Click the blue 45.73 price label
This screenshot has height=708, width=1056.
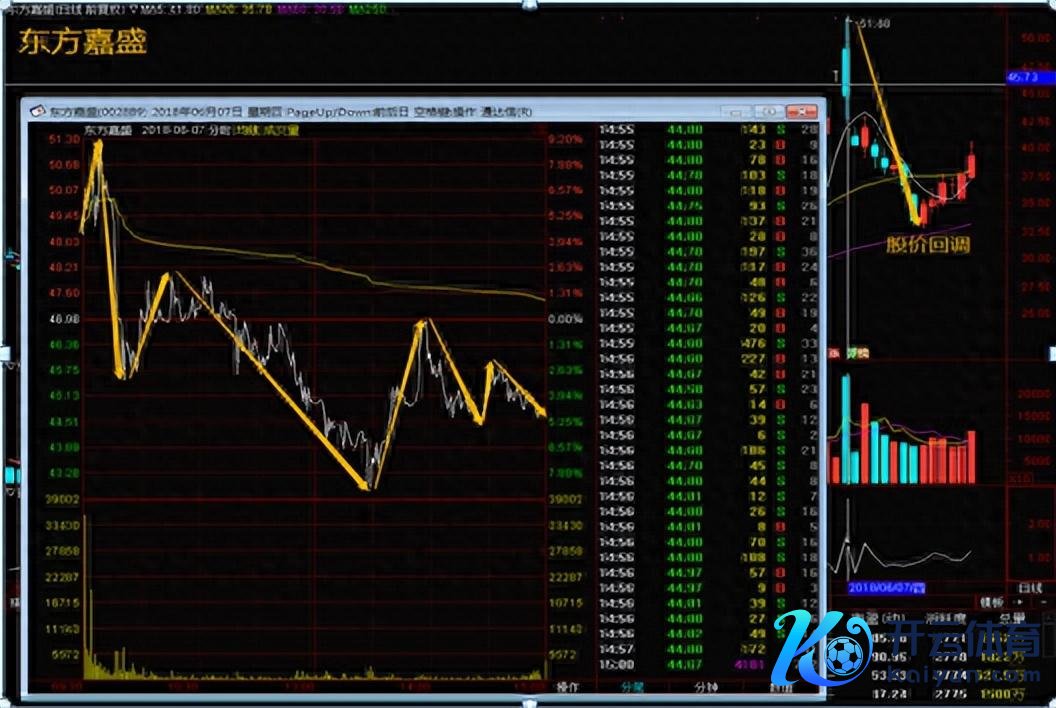point(1023,77)
